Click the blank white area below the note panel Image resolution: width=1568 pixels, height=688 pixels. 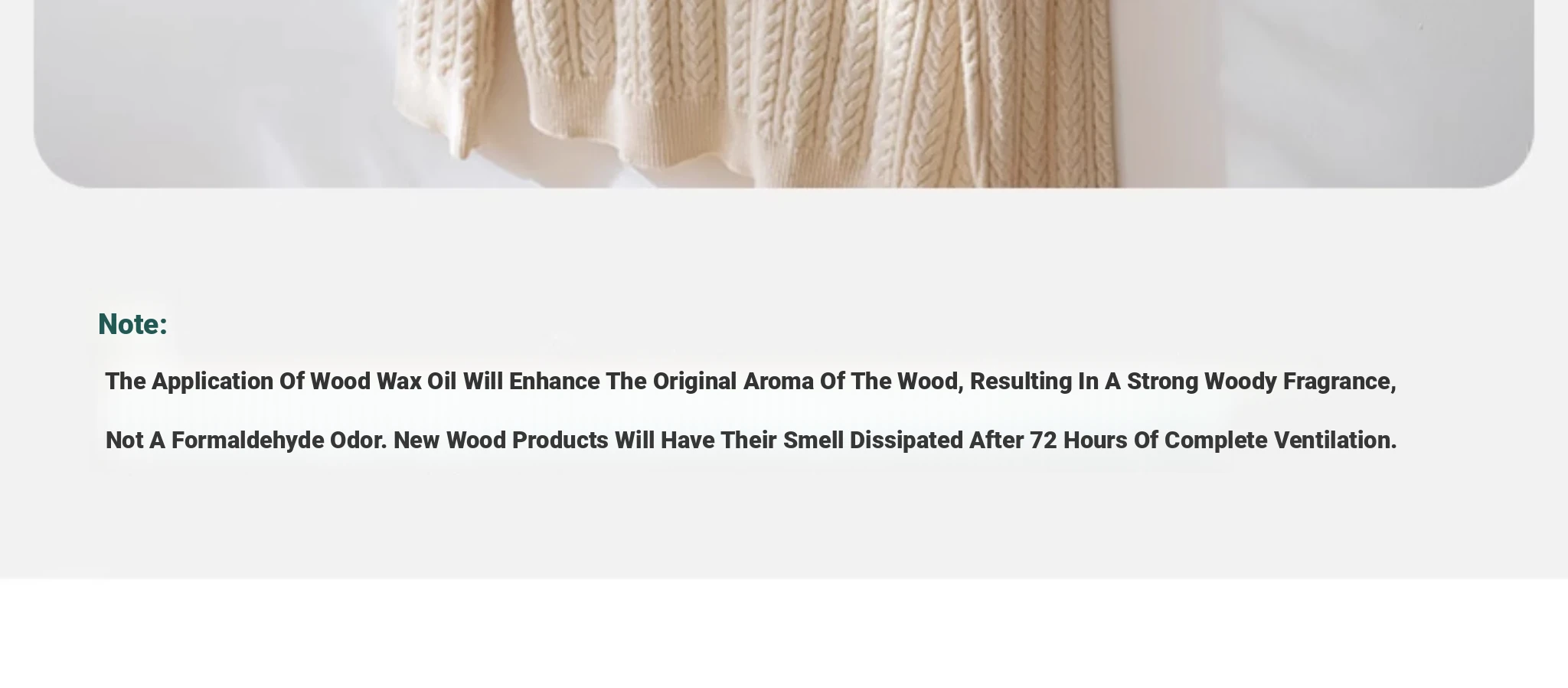[x=784, y=634]
